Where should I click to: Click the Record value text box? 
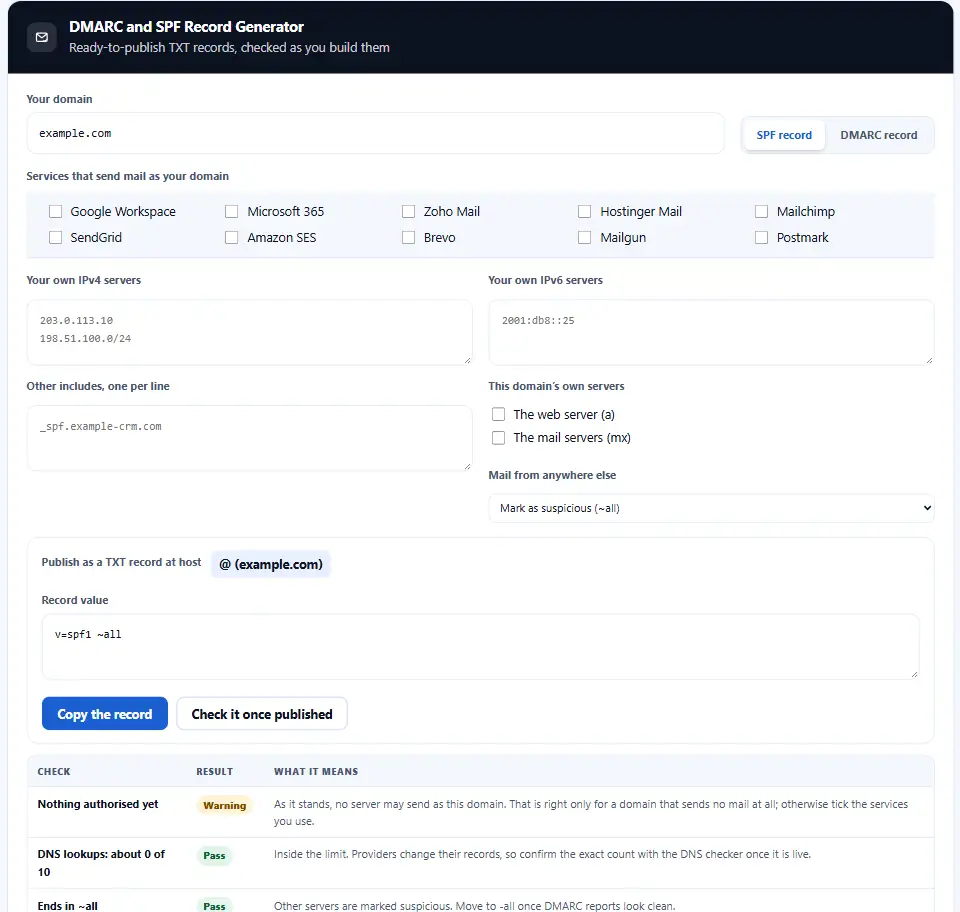480,647
